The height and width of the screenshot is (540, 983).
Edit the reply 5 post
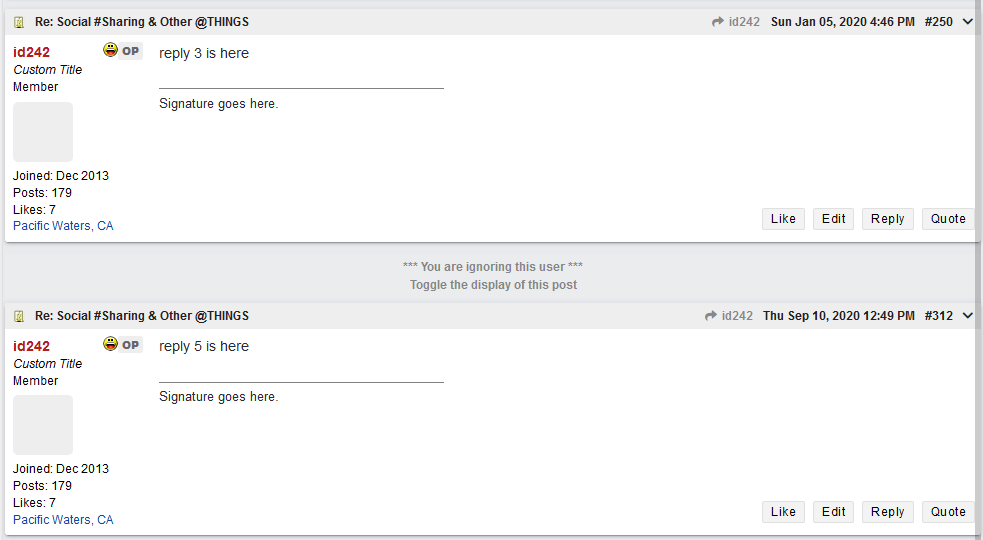[x=833, y=512]
